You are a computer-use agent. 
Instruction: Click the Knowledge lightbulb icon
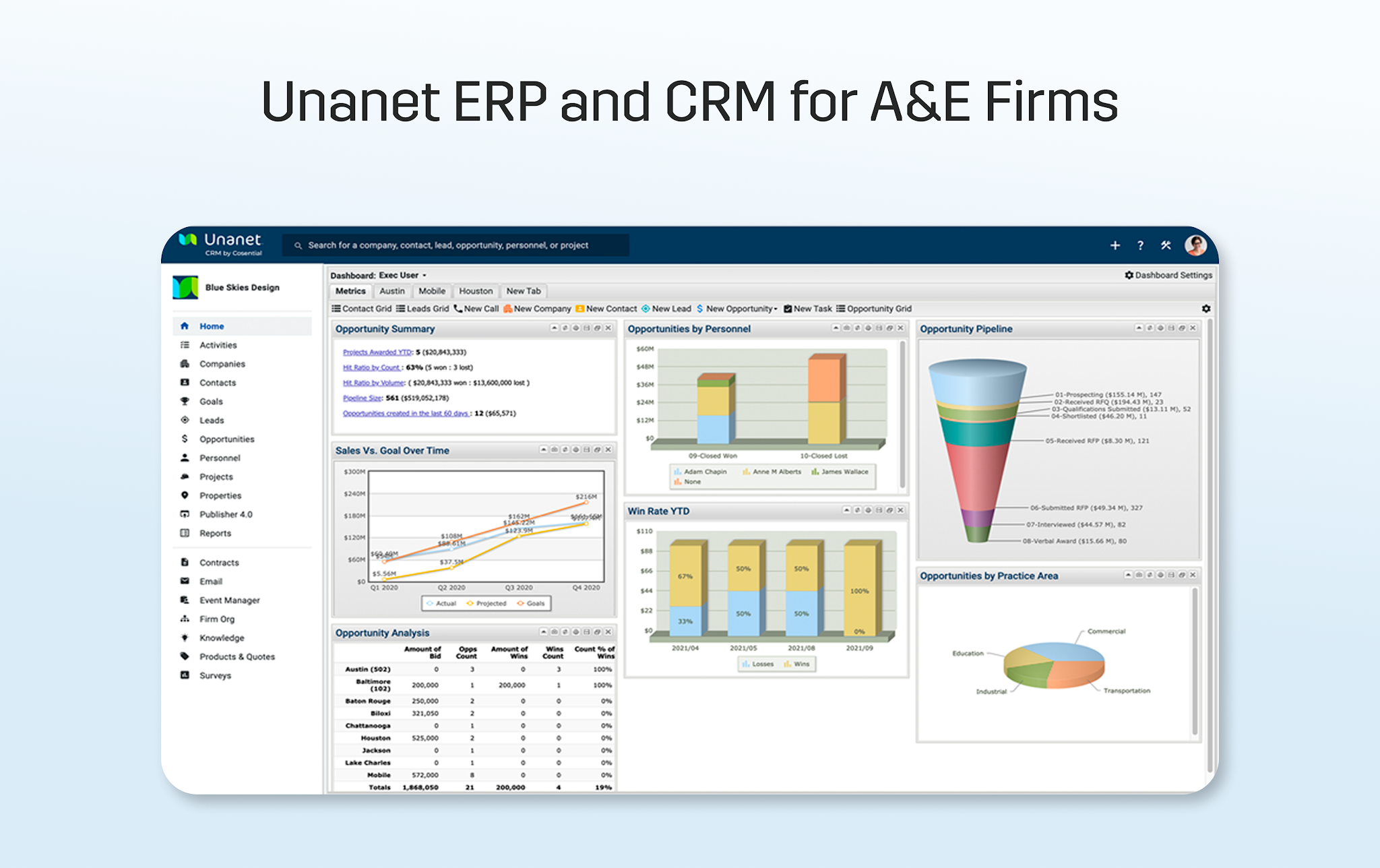click(185, 638)
